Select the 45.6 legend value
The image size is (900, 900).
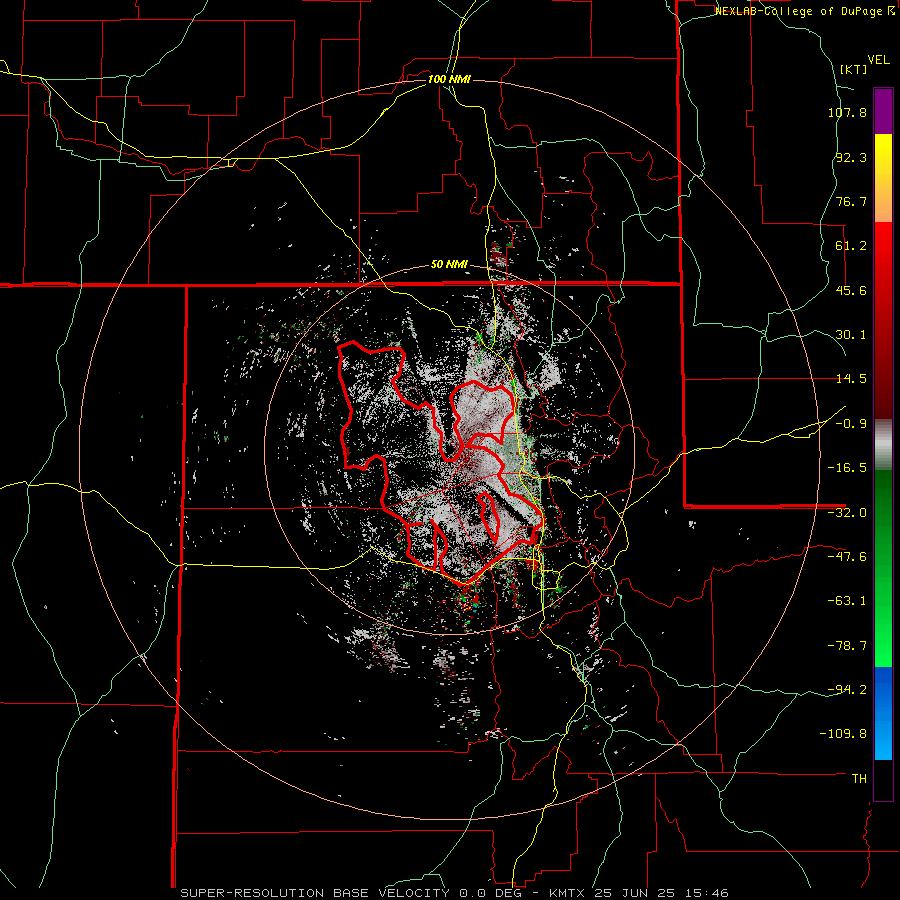[x=851, y=290]
